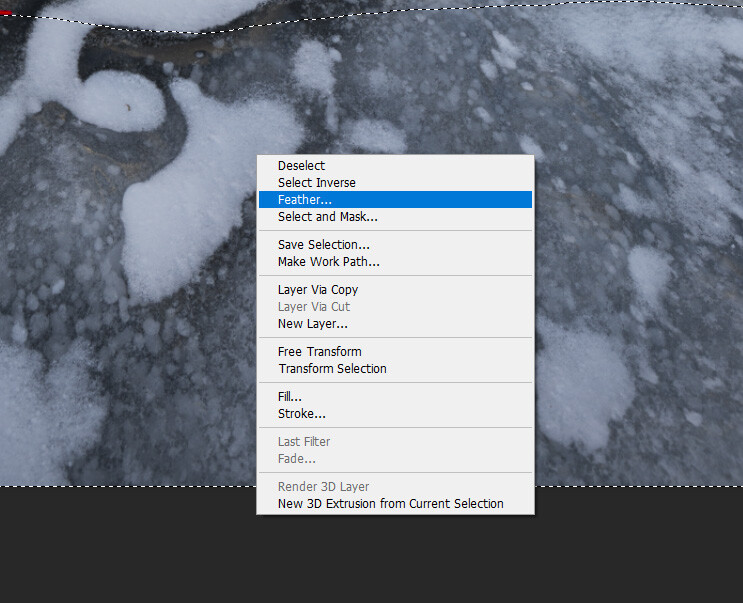Choose New 3D Extrusion from Current Selection

[395, 504]
